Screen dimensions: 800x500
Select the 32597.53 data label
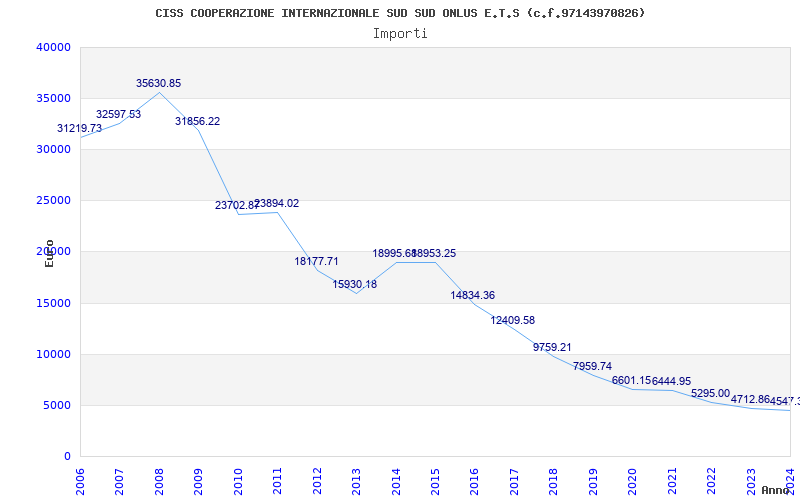(x=118, y=114)
